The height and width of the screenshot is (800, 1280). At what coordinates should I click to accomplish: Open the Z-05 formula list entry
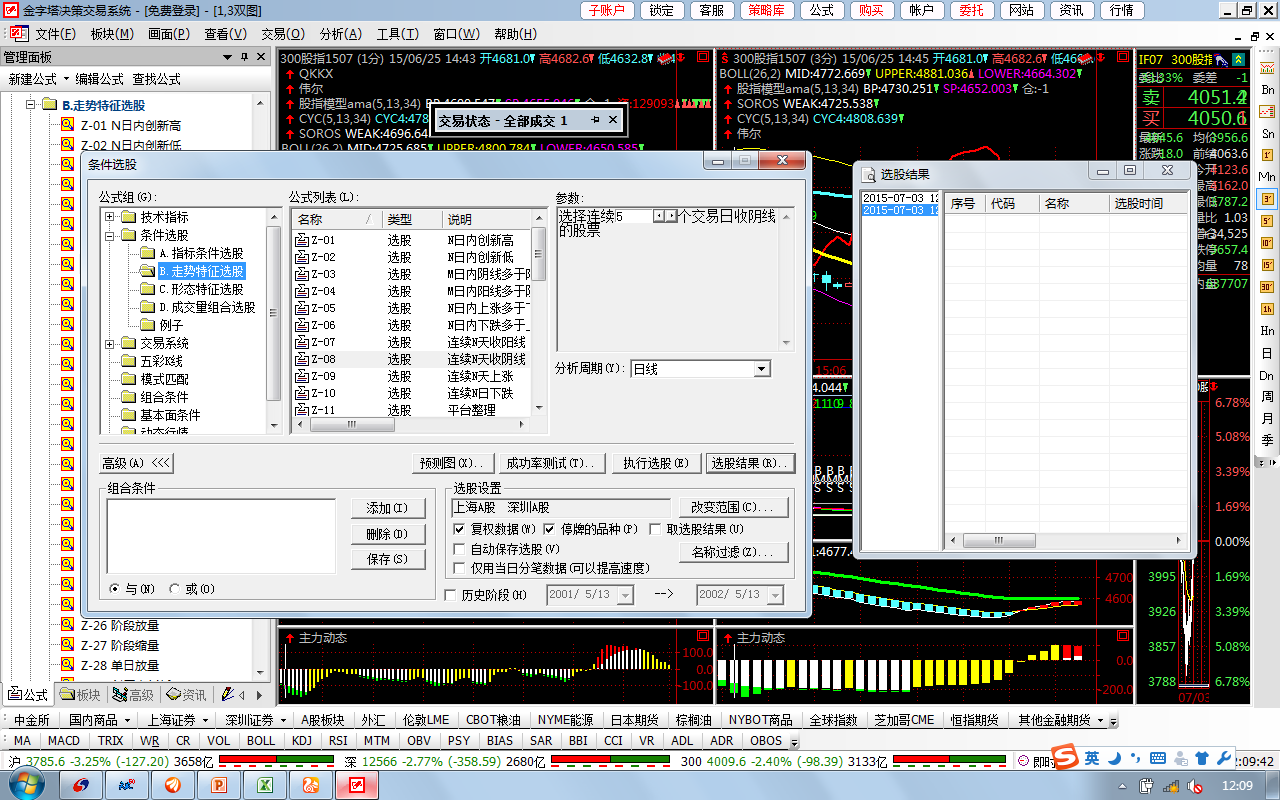click(x=322, y=308)
